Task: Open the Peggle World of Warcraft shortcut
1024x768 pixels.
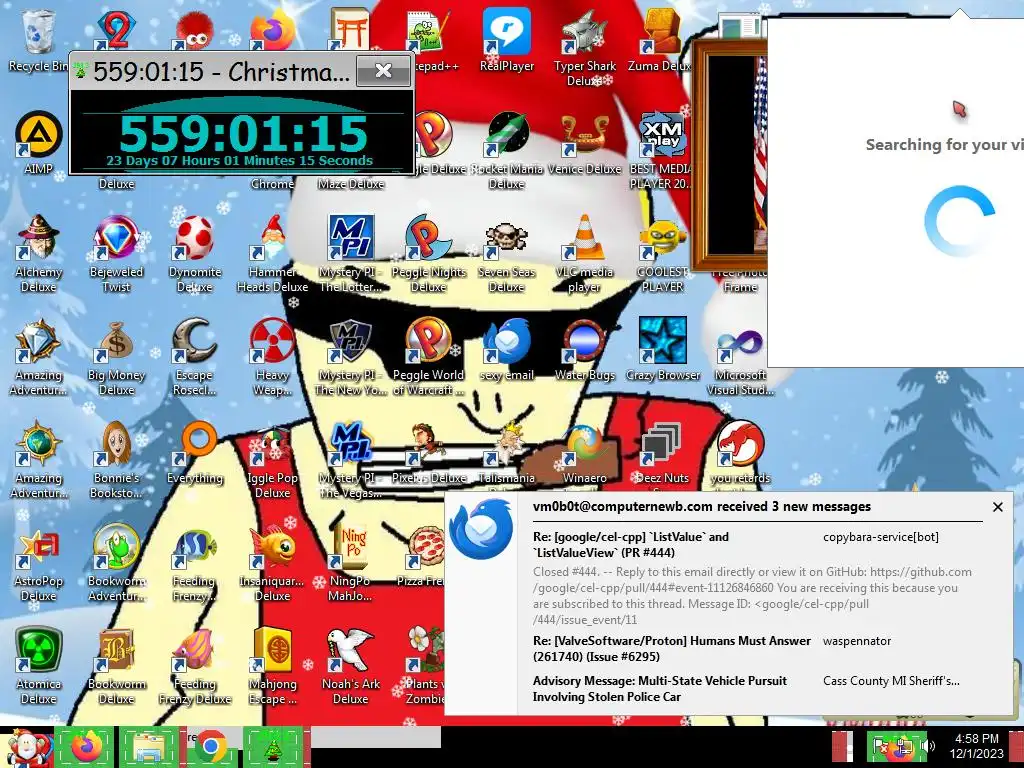Action: 428,355
